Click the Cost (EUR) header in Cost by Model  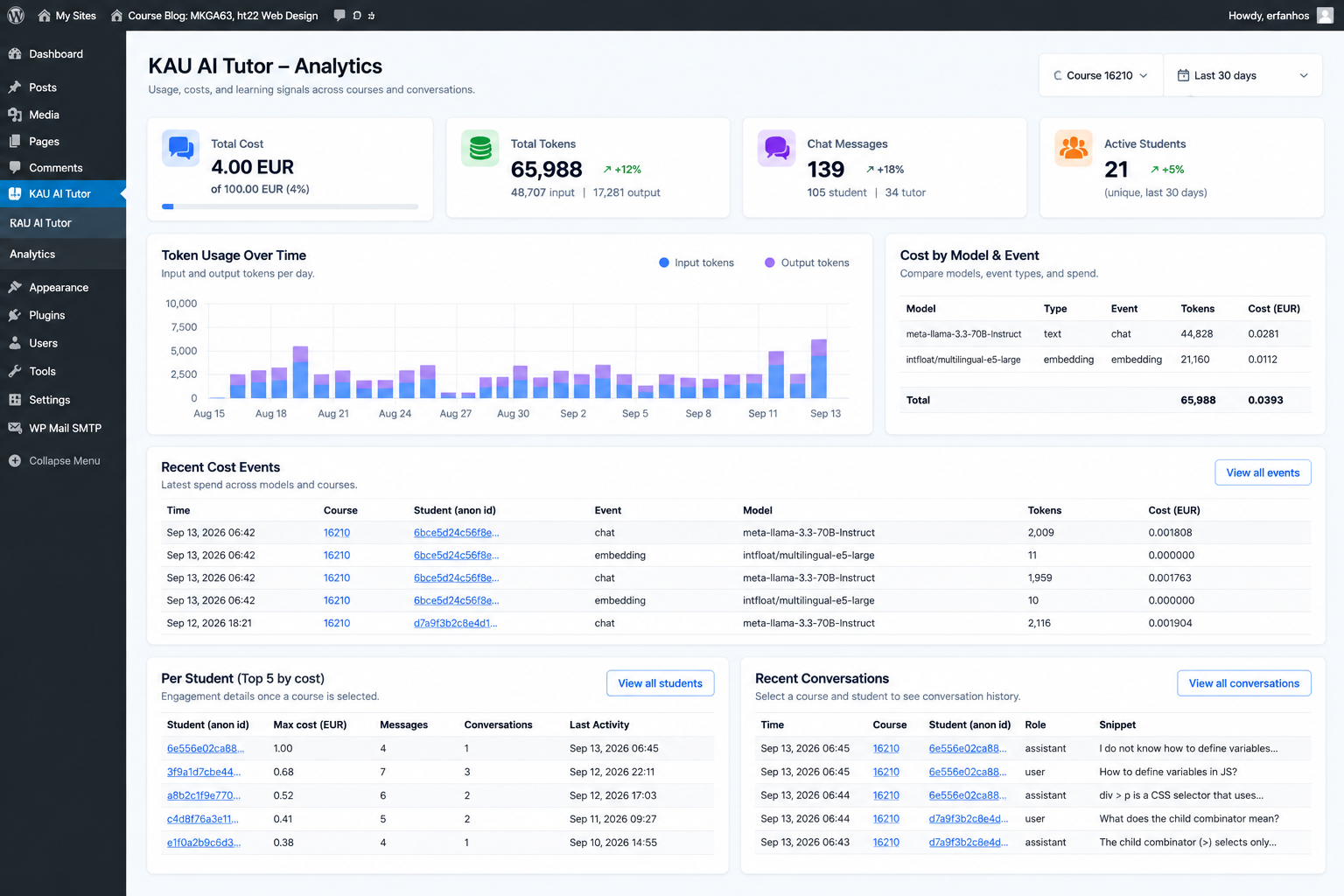(1274, 309)
